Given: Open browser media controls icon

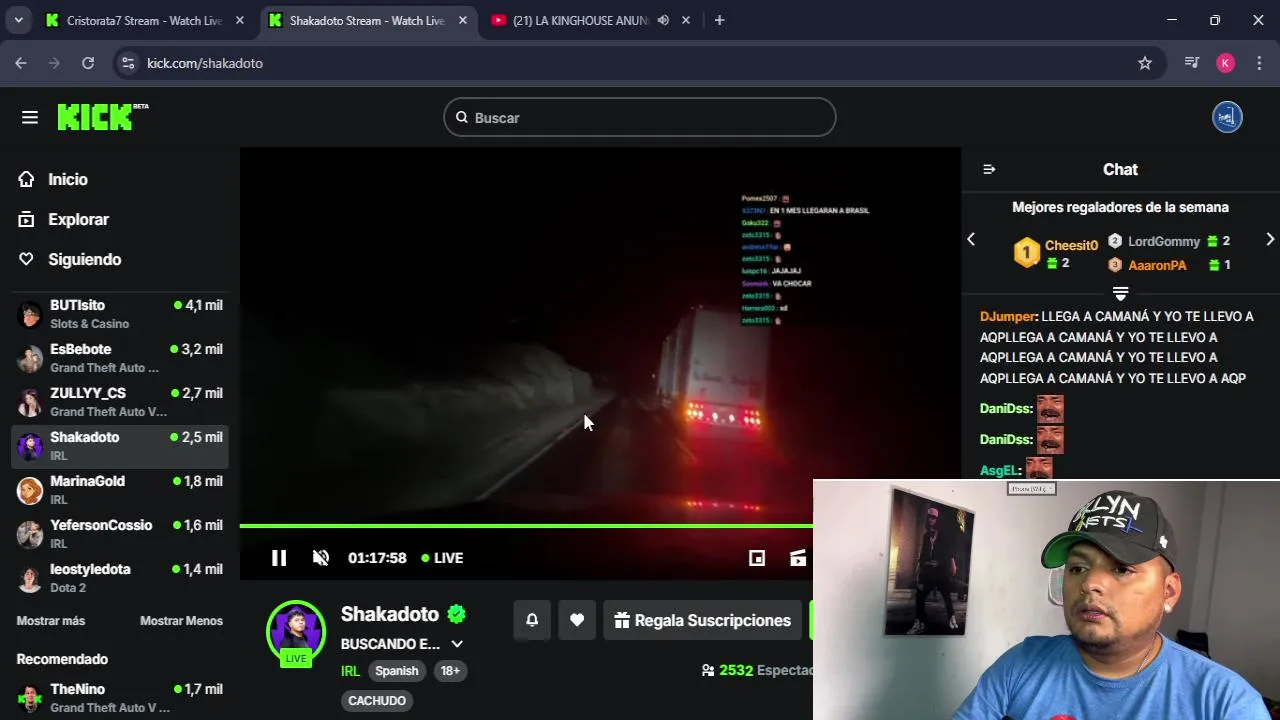Looking at the screenshot, I should (1191, 63).
